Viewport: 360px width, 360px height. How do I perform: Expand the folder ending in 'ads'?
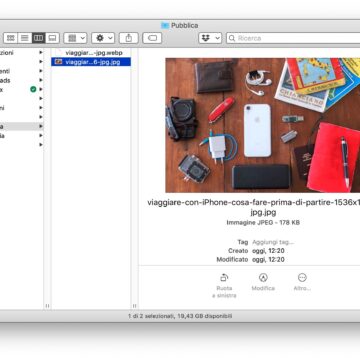click(41, 80)
